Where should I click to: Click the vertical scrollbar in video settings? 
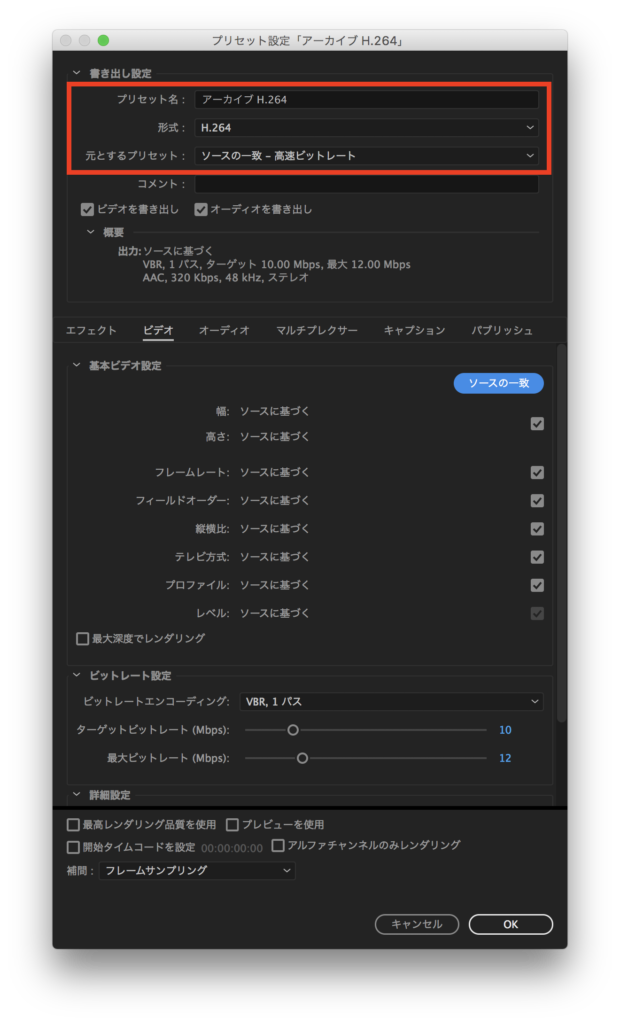tap(562, 532)
